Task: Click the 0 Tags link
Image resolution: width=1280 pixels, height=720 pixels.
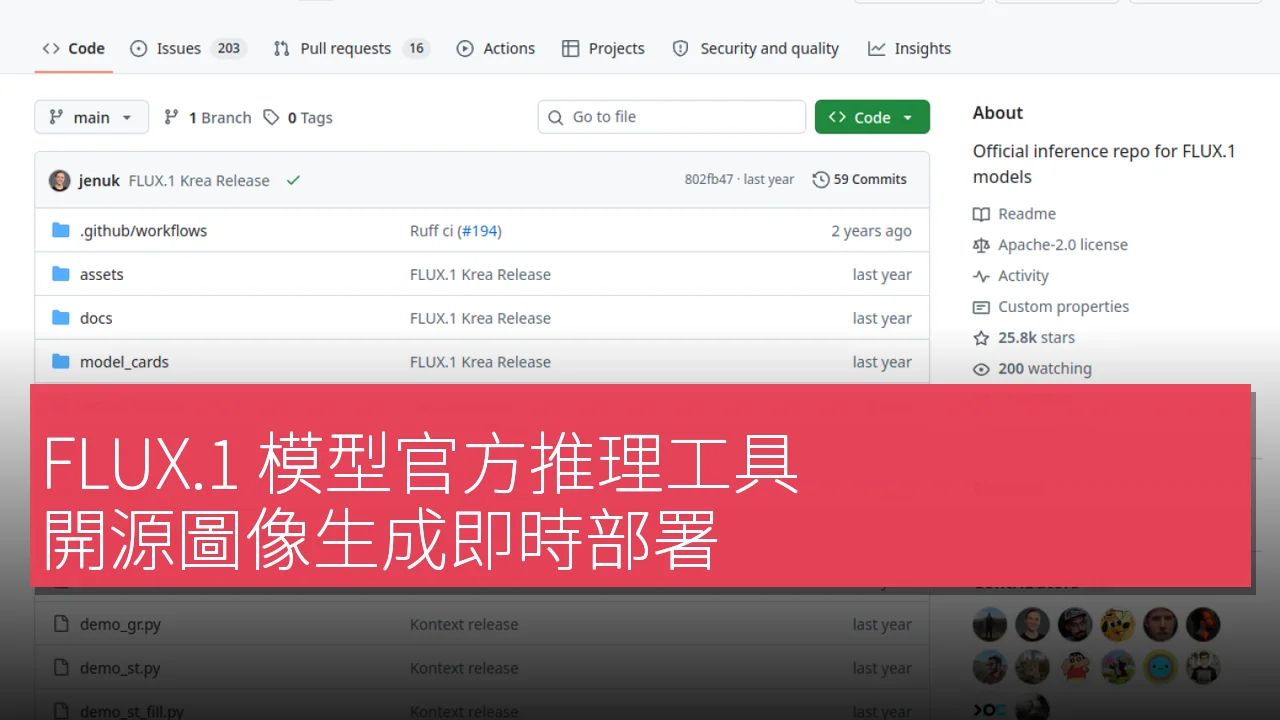Action: (298, 117)
